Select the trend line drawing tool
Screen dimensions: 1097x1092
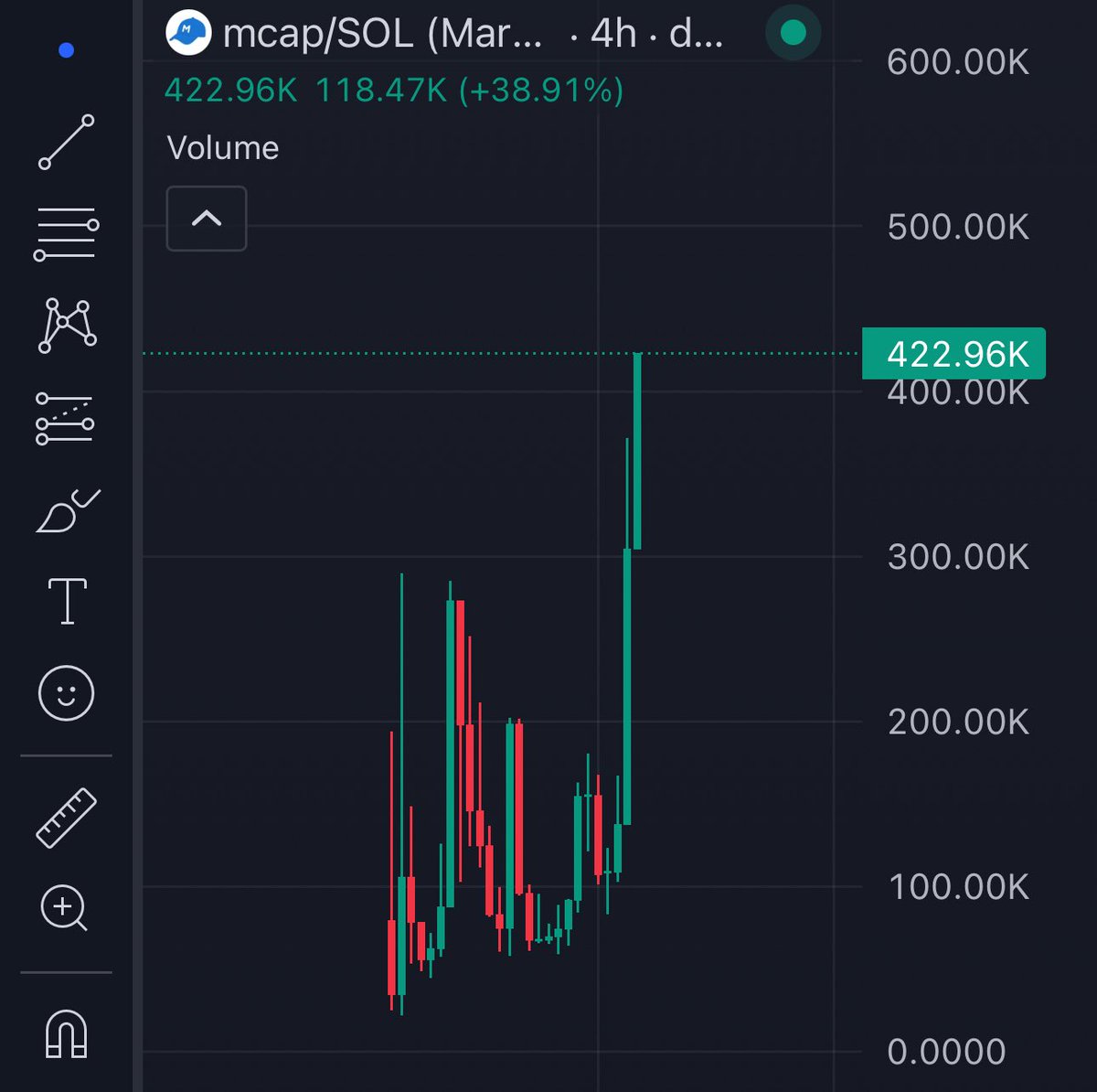point(66,142)
